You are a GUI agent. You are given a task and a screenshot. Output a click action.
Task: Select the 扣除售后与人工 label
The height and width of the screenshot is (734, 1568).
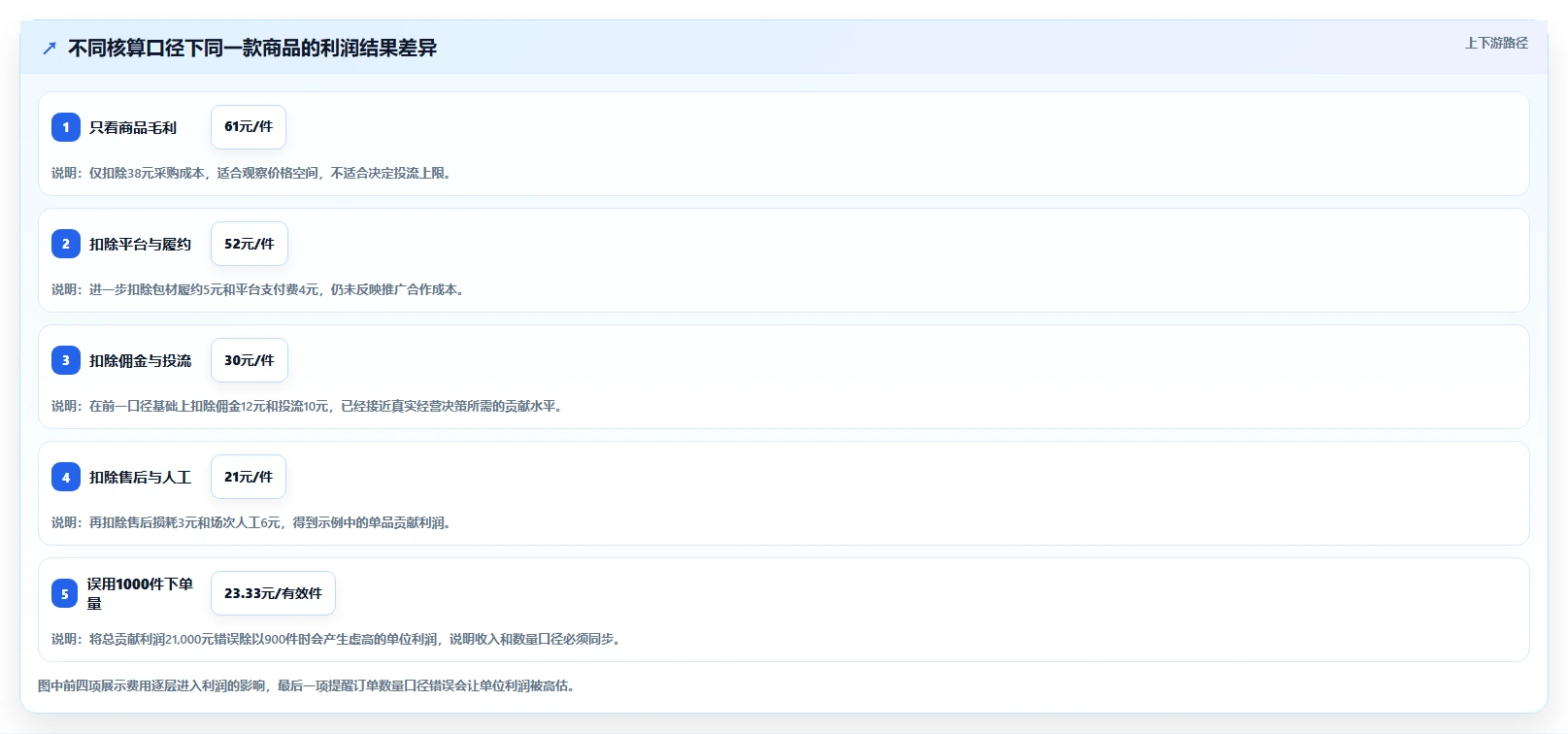click(x=140, y=477)
